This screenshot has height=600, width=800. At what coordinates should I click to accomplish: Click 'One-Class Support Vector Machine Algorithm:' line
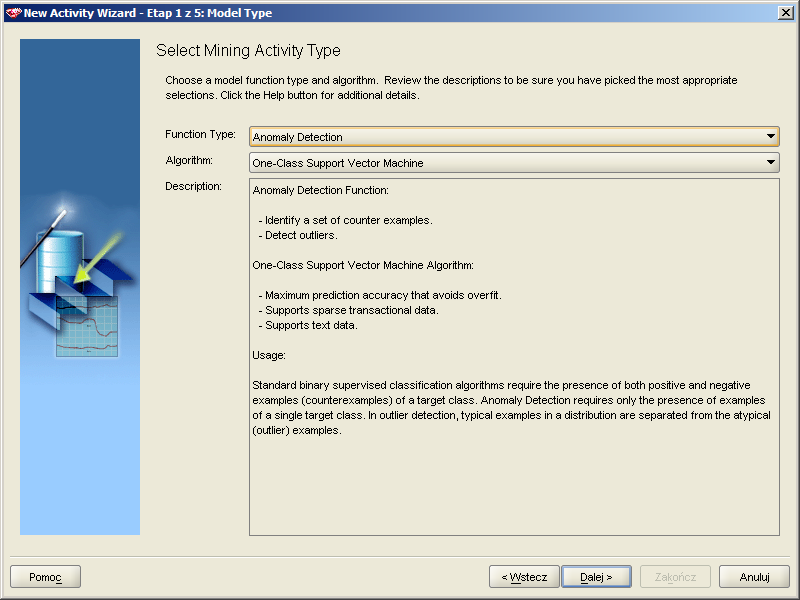[x=363, y=265]
